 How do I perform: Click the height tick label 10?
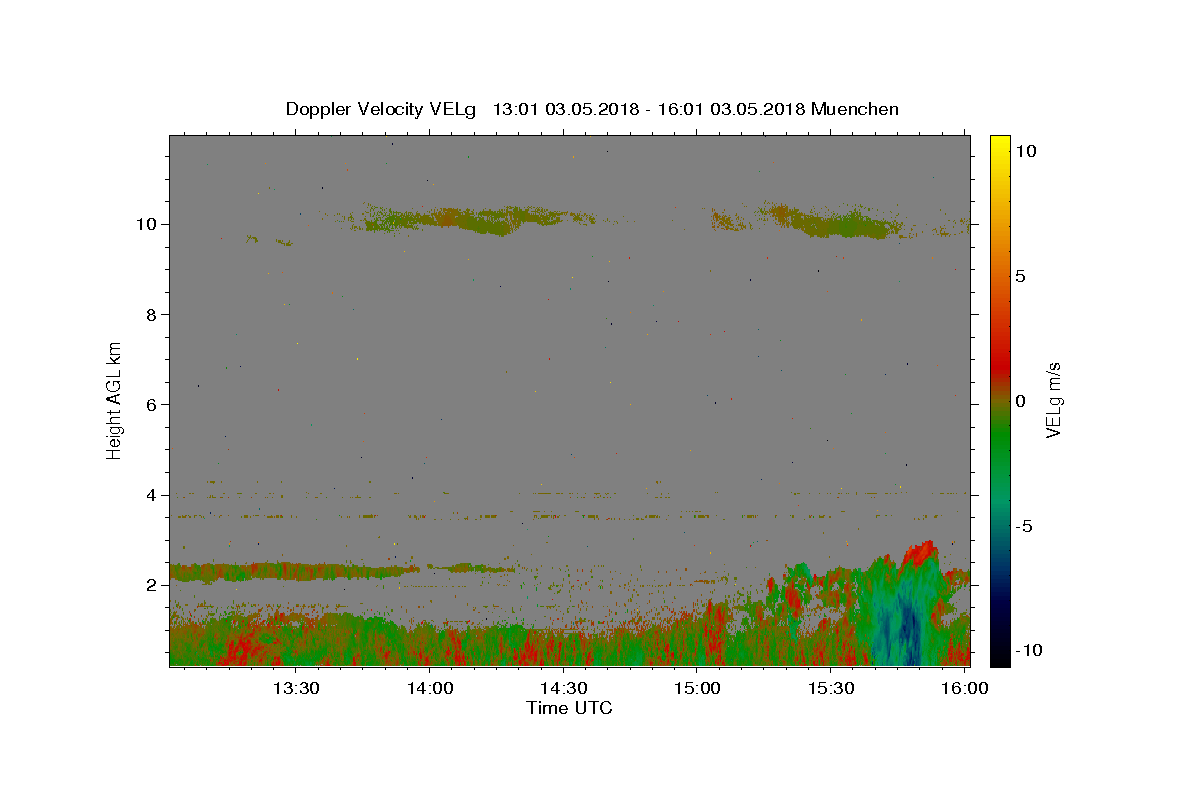[148, 224]
